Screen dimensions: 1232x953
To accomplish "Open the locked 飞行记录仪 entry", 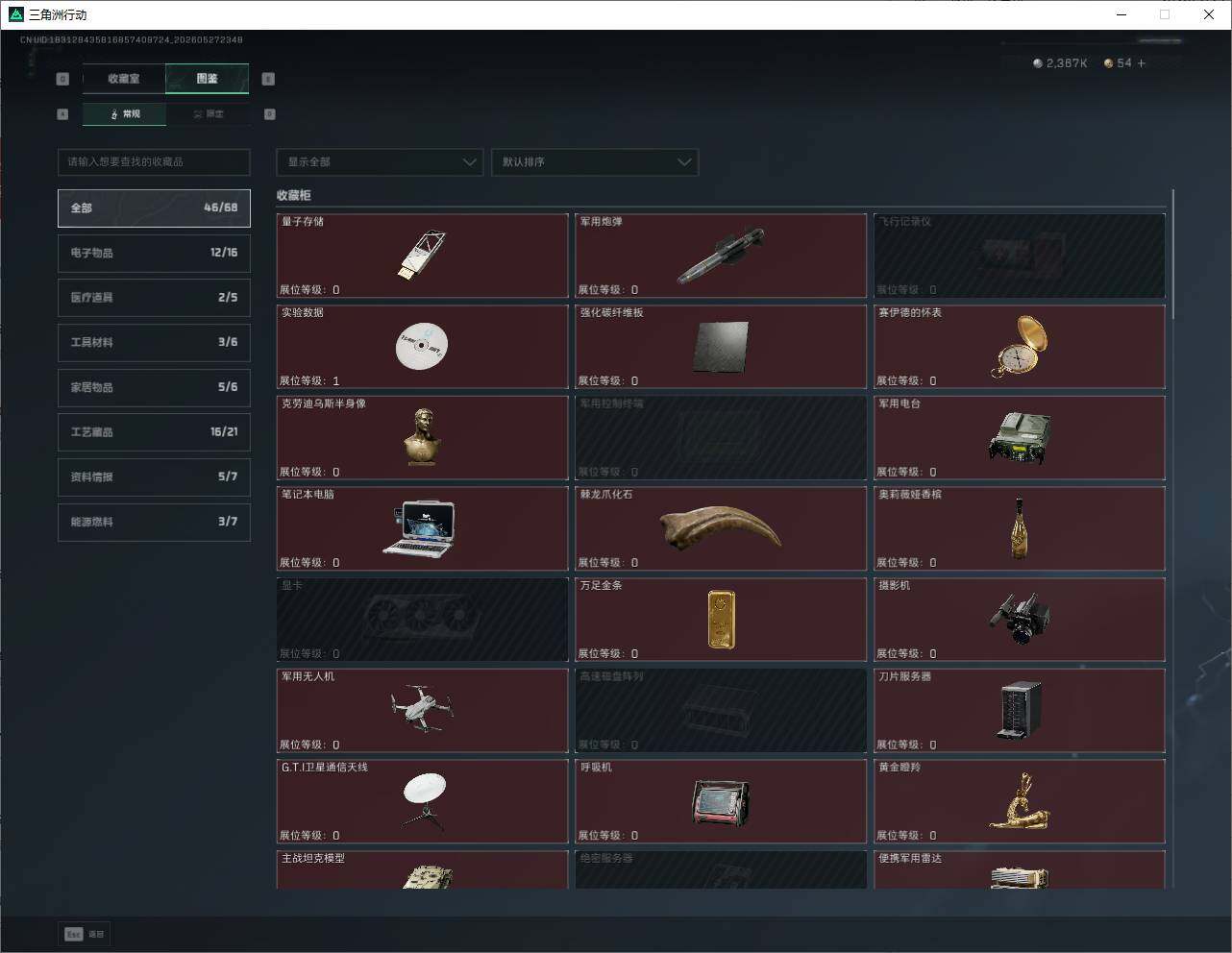I will 1019,256.
